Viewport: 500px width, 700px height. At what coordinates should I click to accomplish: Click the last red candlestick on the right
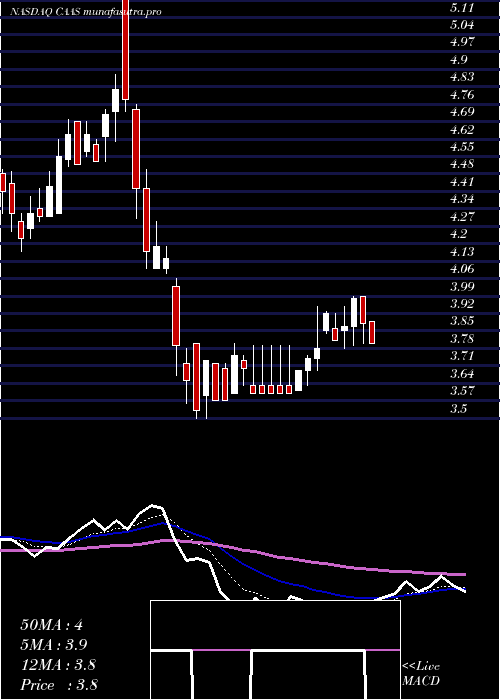371,332
